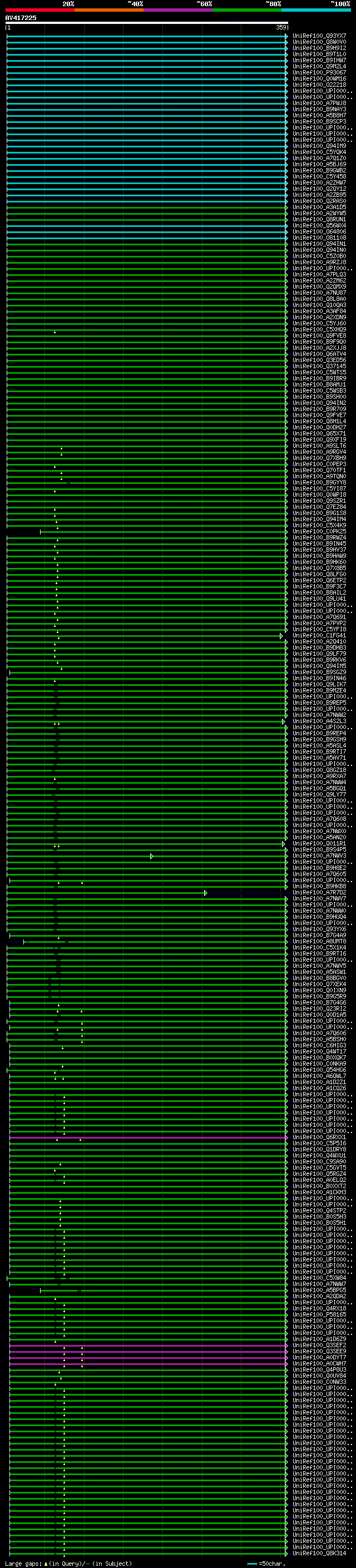The width and height of the screenshot is (356, 1568).
Task: Click the UniRef100_A8UMT8 label
Action: tap(319, 942)
